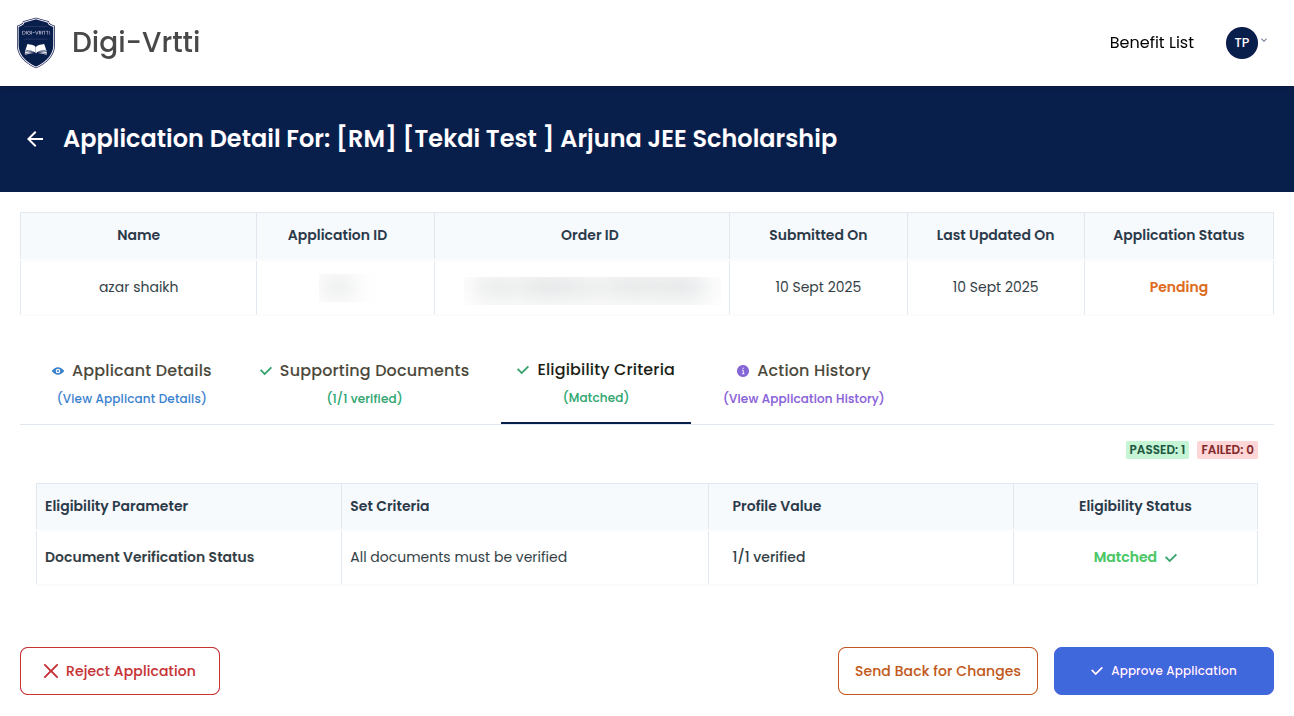Expand the user profile dropdown chevron
The width and height of the screenshot is (1294, 716).
[x=1264, y=41]
